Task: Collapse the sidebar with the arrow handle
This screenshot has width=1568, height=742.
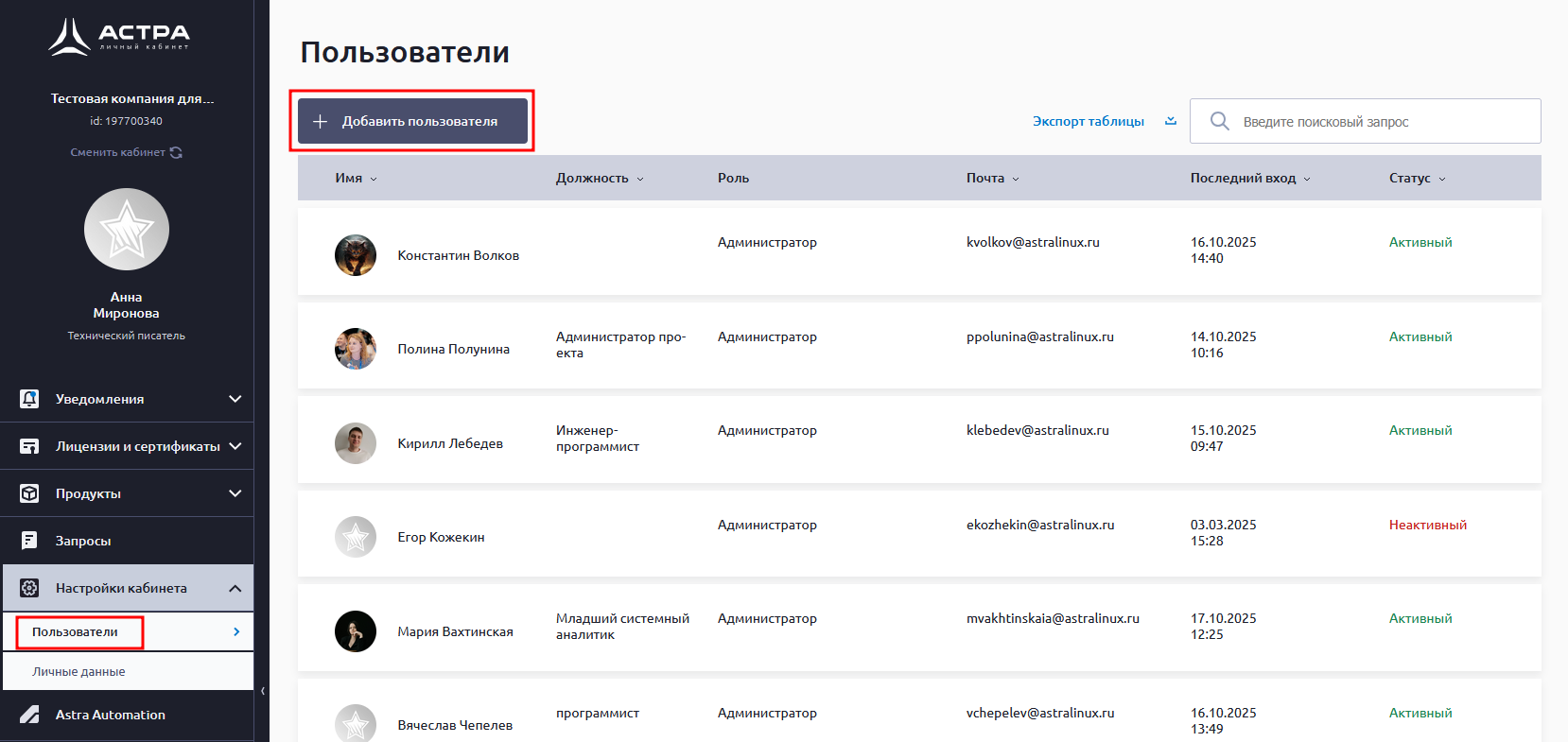Action: click(x=262, y=691)
